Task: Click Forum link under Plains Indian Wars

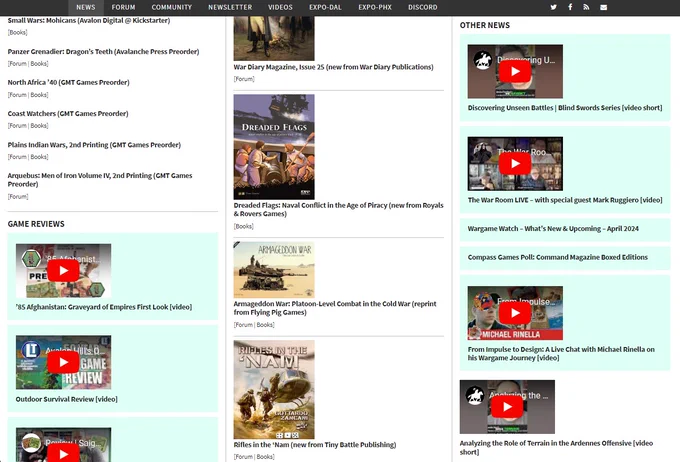Action: click(18, 157)
